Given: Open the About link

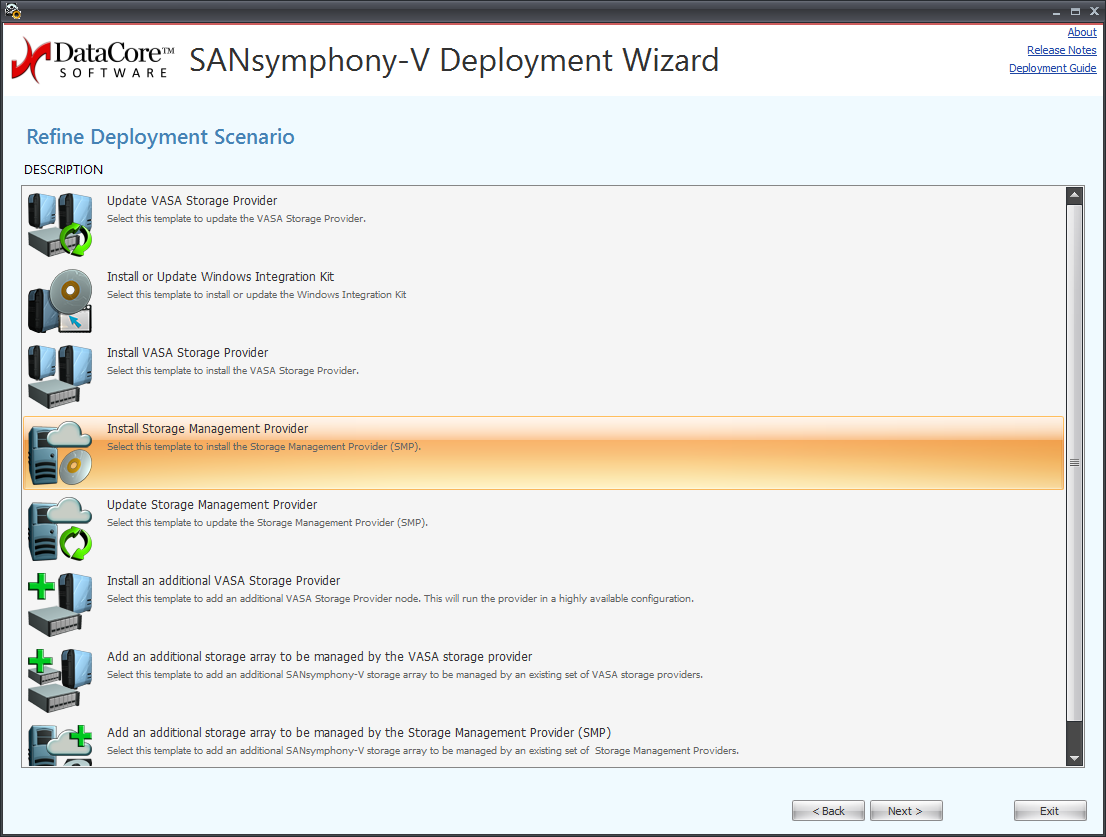Looking at the screenshot, I should pos(1081,33).
